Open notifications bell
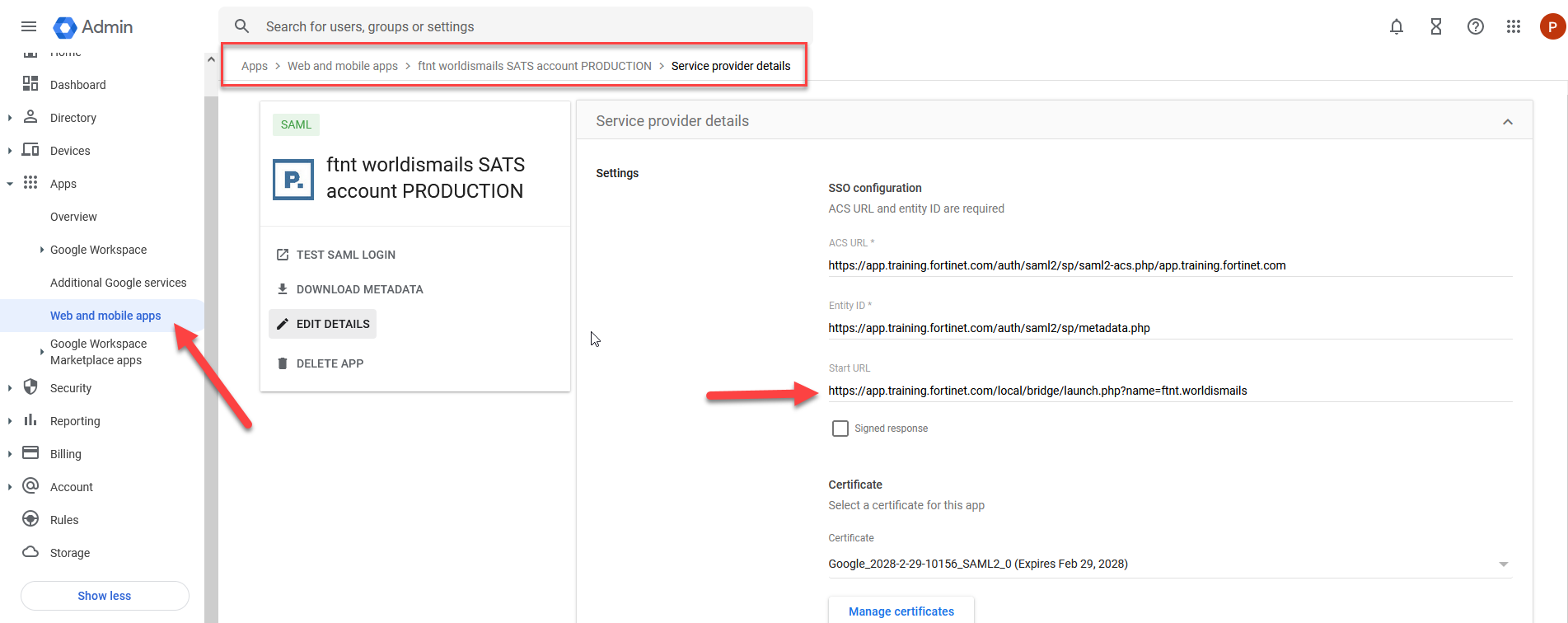This screenshot has height=623, width=1568. point(1397,26)
